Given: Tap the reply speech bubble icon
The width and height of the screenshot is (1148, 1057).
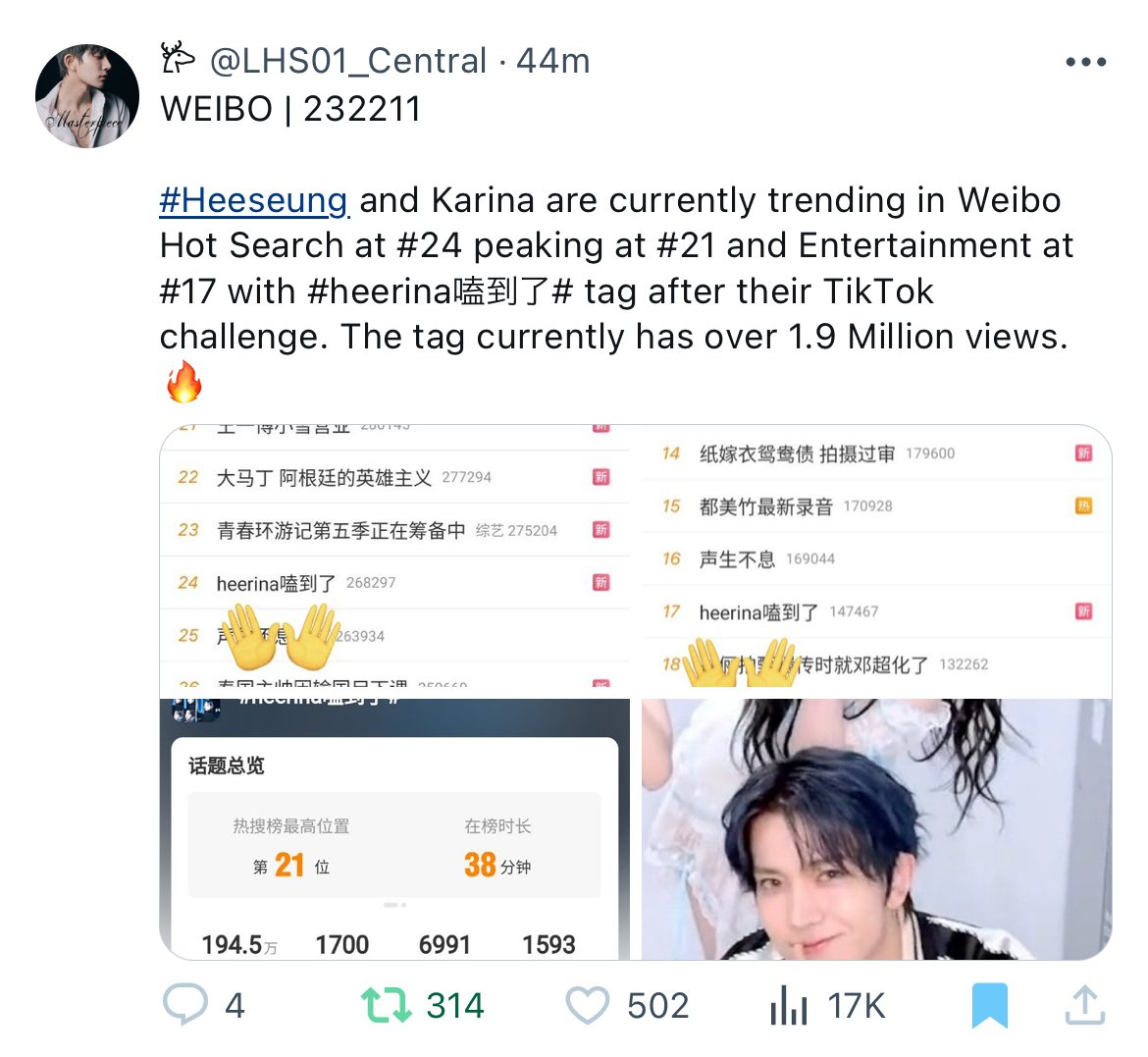Looking at the screenshot, I should 185,1004.
